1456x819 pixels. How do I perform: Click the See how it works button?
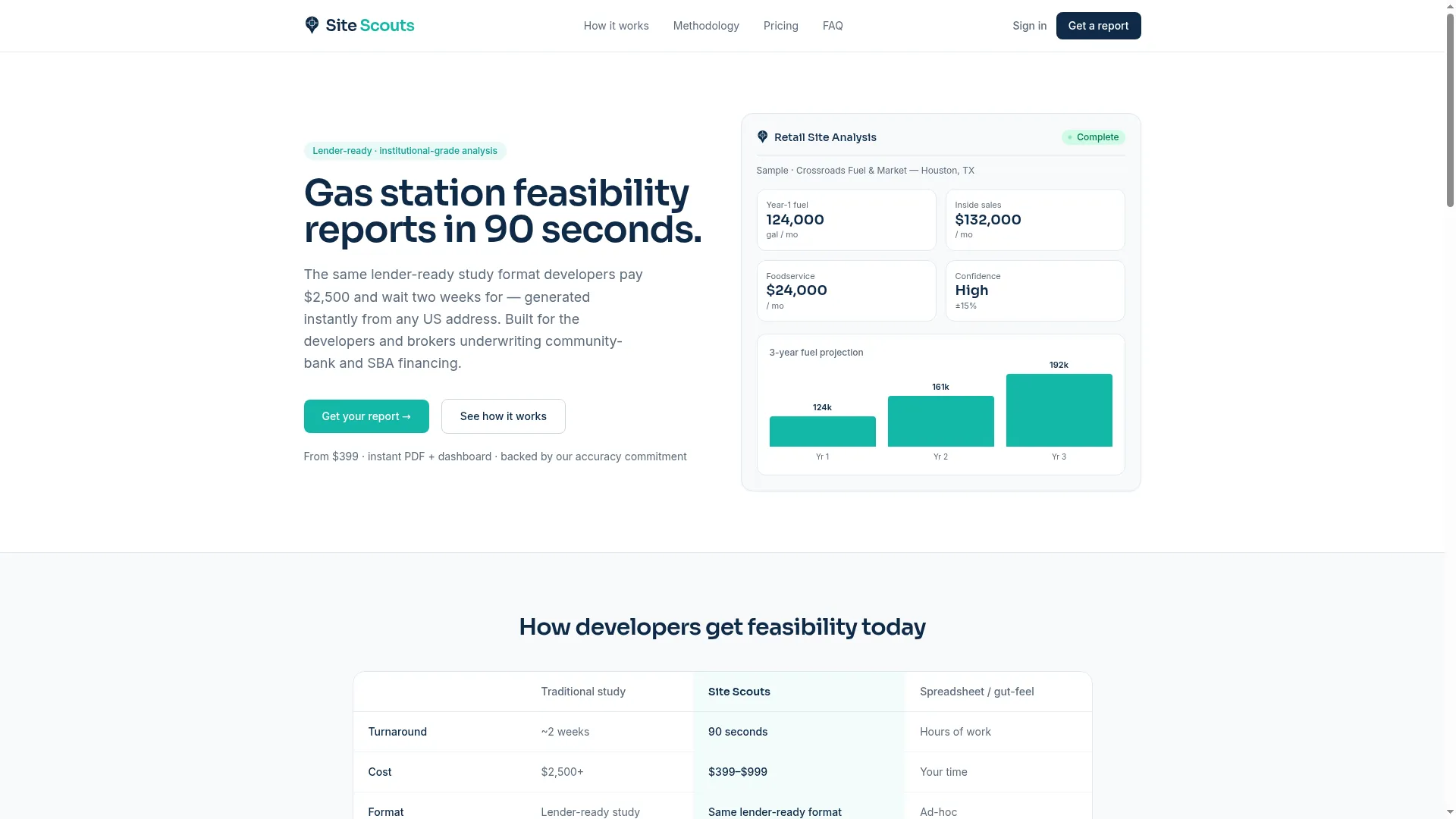click(504, 416)
